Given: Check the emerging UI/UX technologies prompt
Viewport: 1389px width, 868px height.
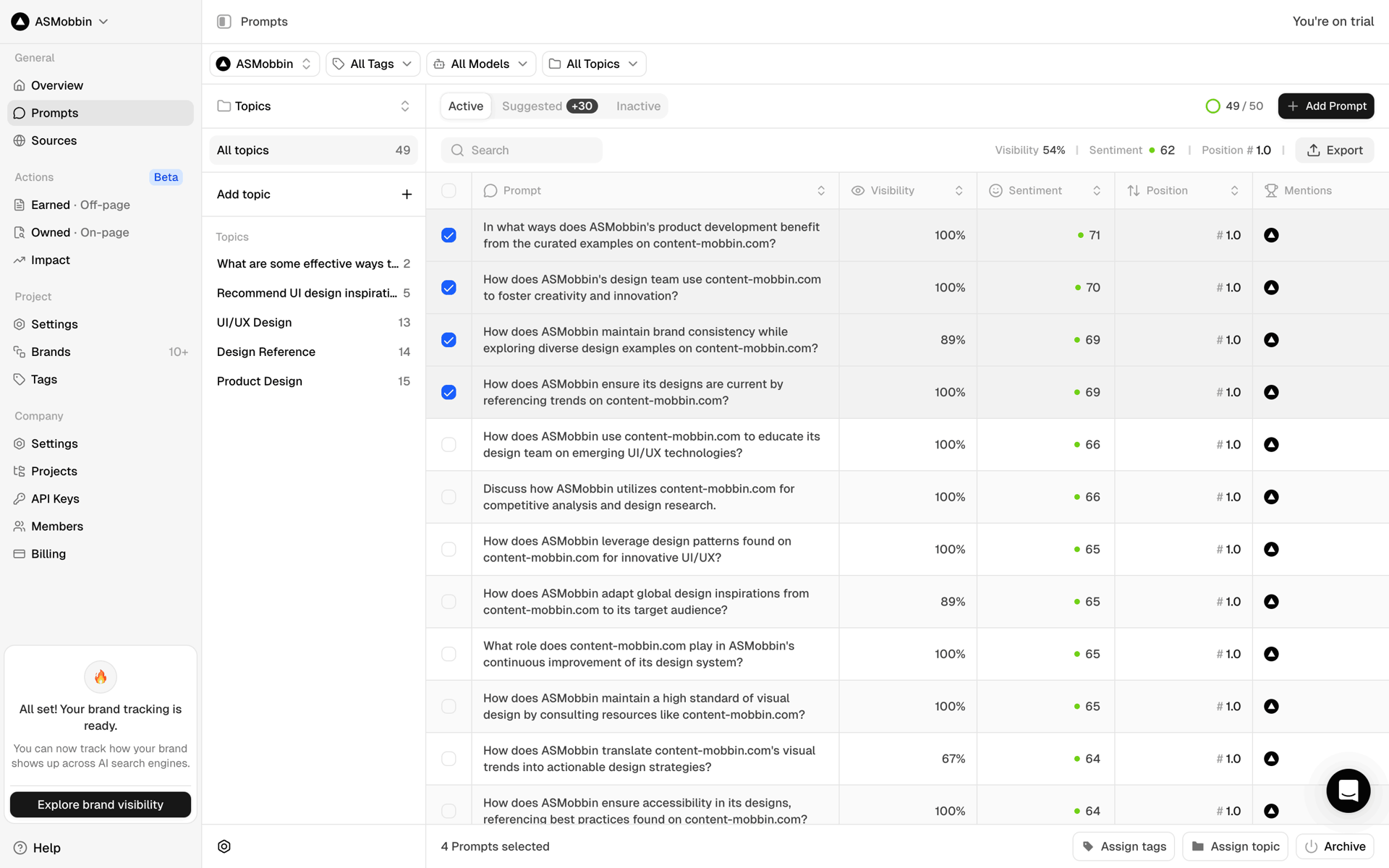Looking at the screenshot, I should coord(449,444).
